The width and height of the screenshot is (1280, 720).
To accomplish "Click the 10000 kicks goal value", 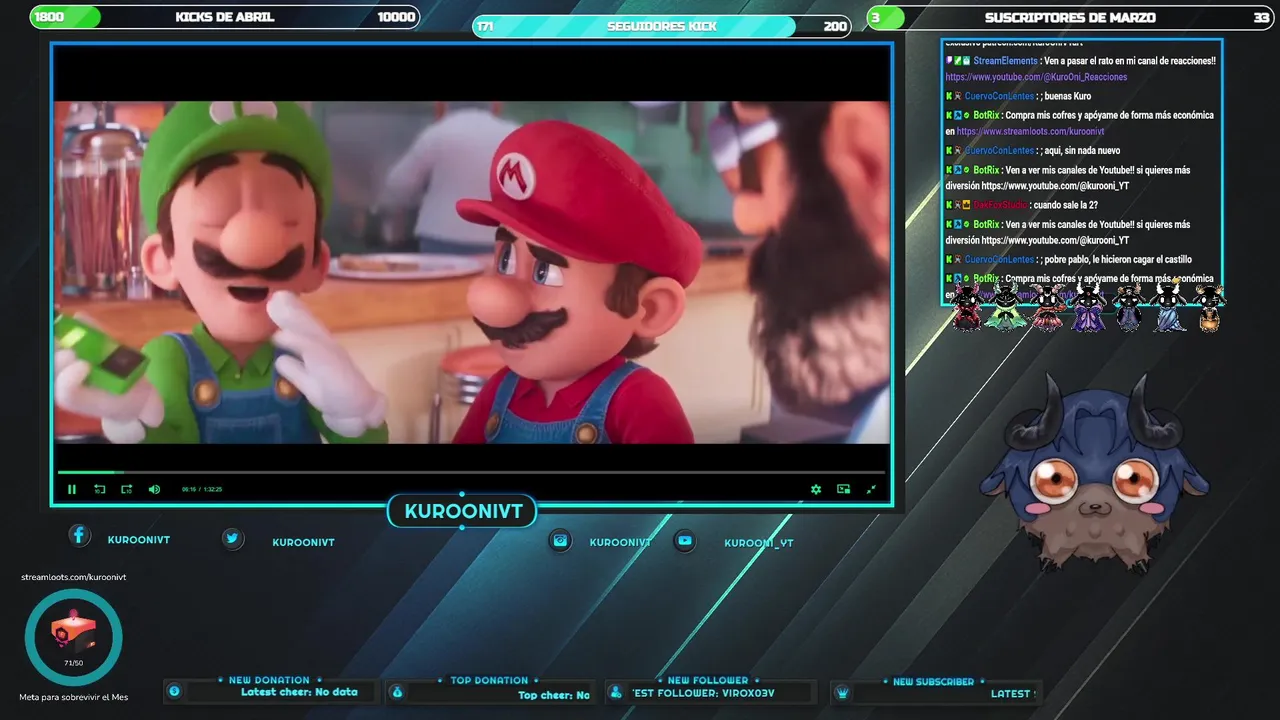I will (396, 17).
